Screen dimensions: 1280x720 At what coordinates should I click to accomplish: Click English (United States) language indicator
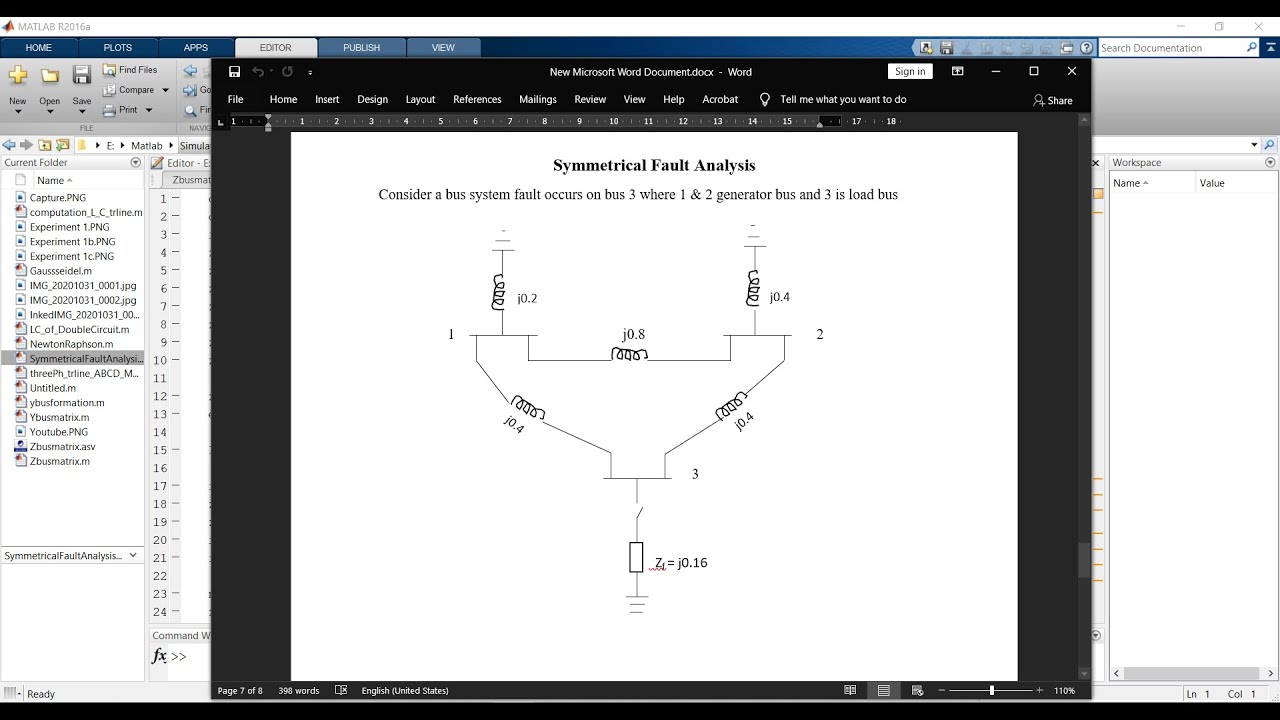pos(405,691)
